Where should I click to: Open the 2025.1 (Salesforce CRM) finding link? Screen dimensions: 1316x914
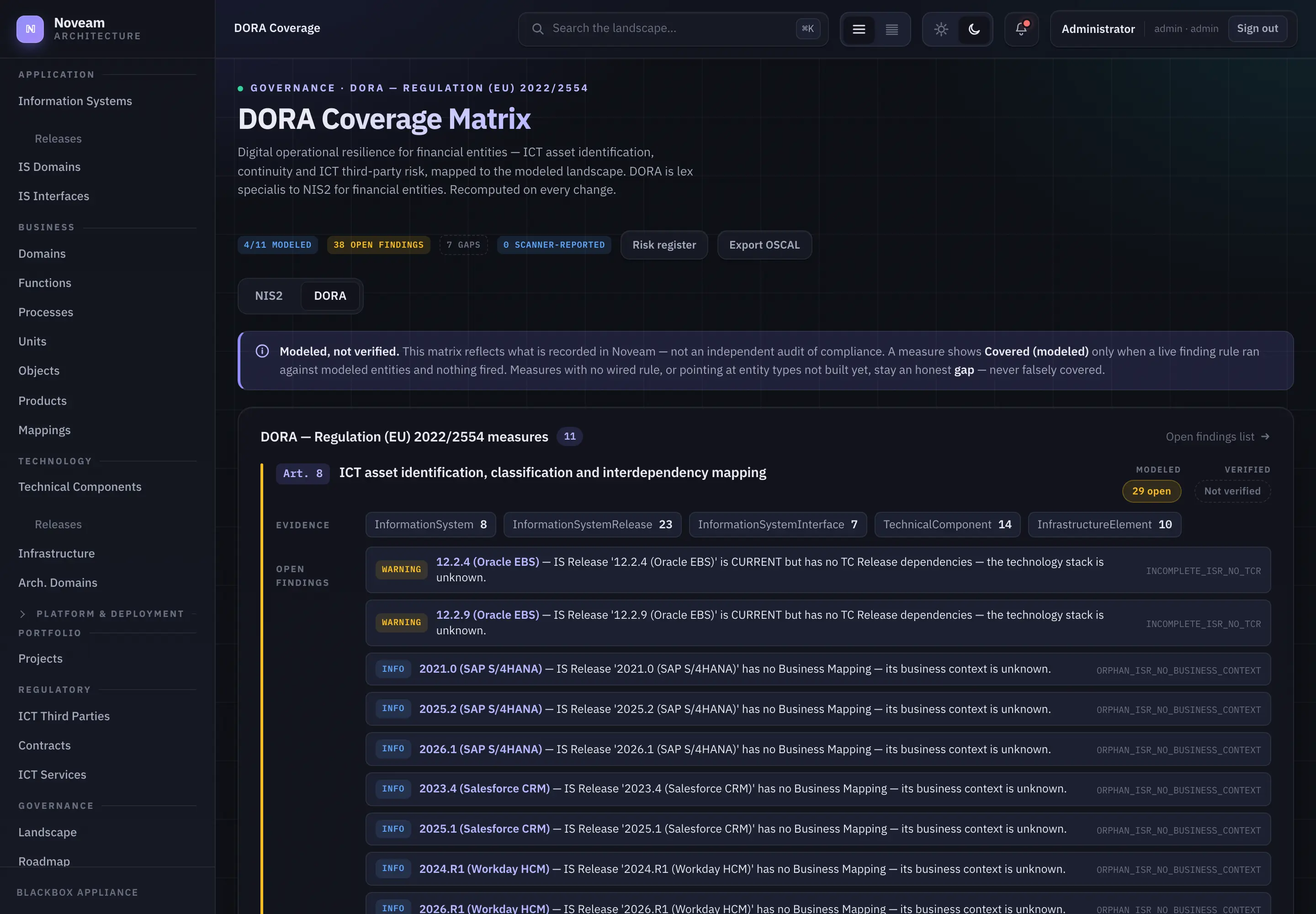pyautogui.click(x=484, y=829)
